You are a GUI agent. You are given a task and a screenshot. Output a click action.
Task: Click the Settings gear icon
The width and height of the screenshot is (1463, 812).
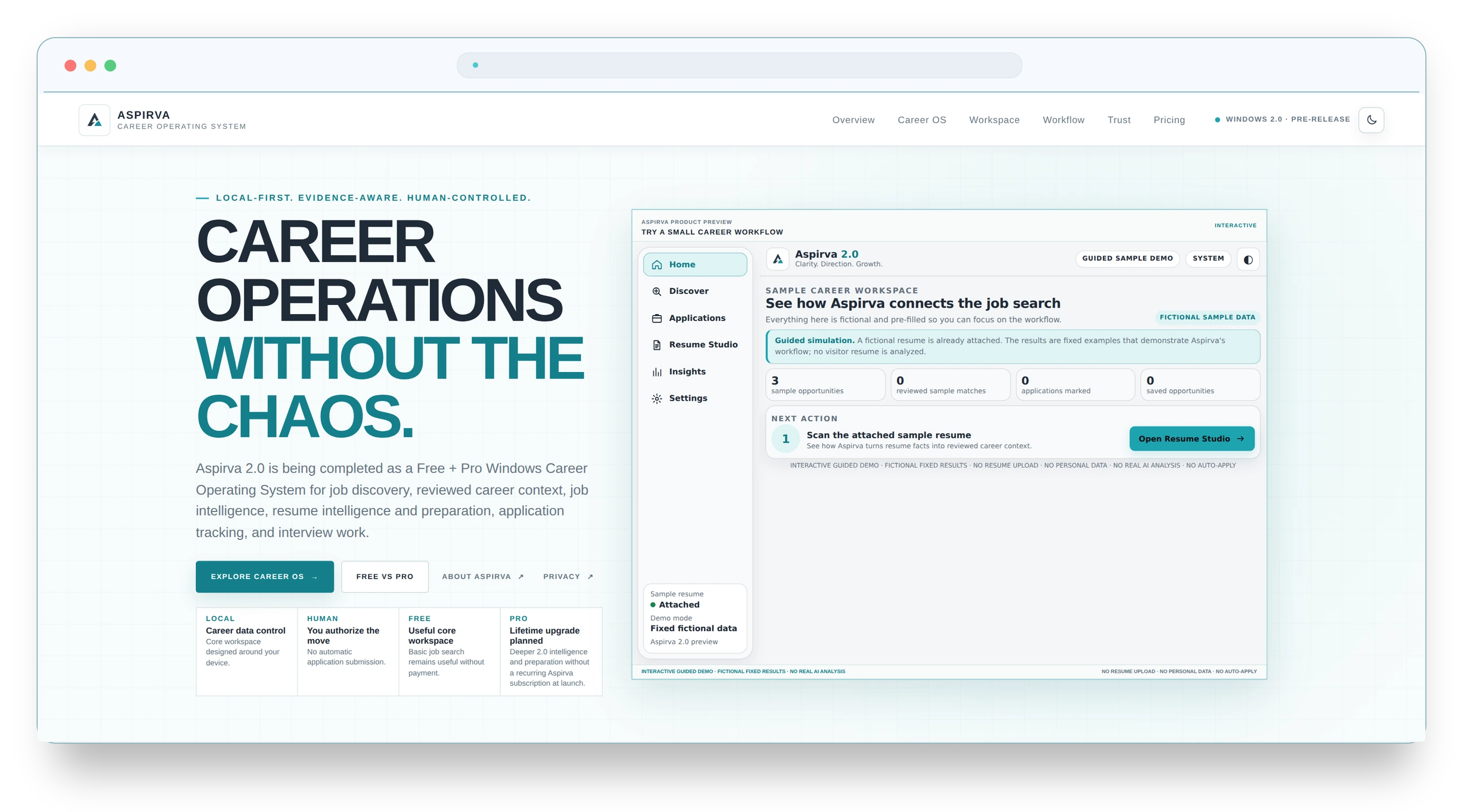click(657, 398)
